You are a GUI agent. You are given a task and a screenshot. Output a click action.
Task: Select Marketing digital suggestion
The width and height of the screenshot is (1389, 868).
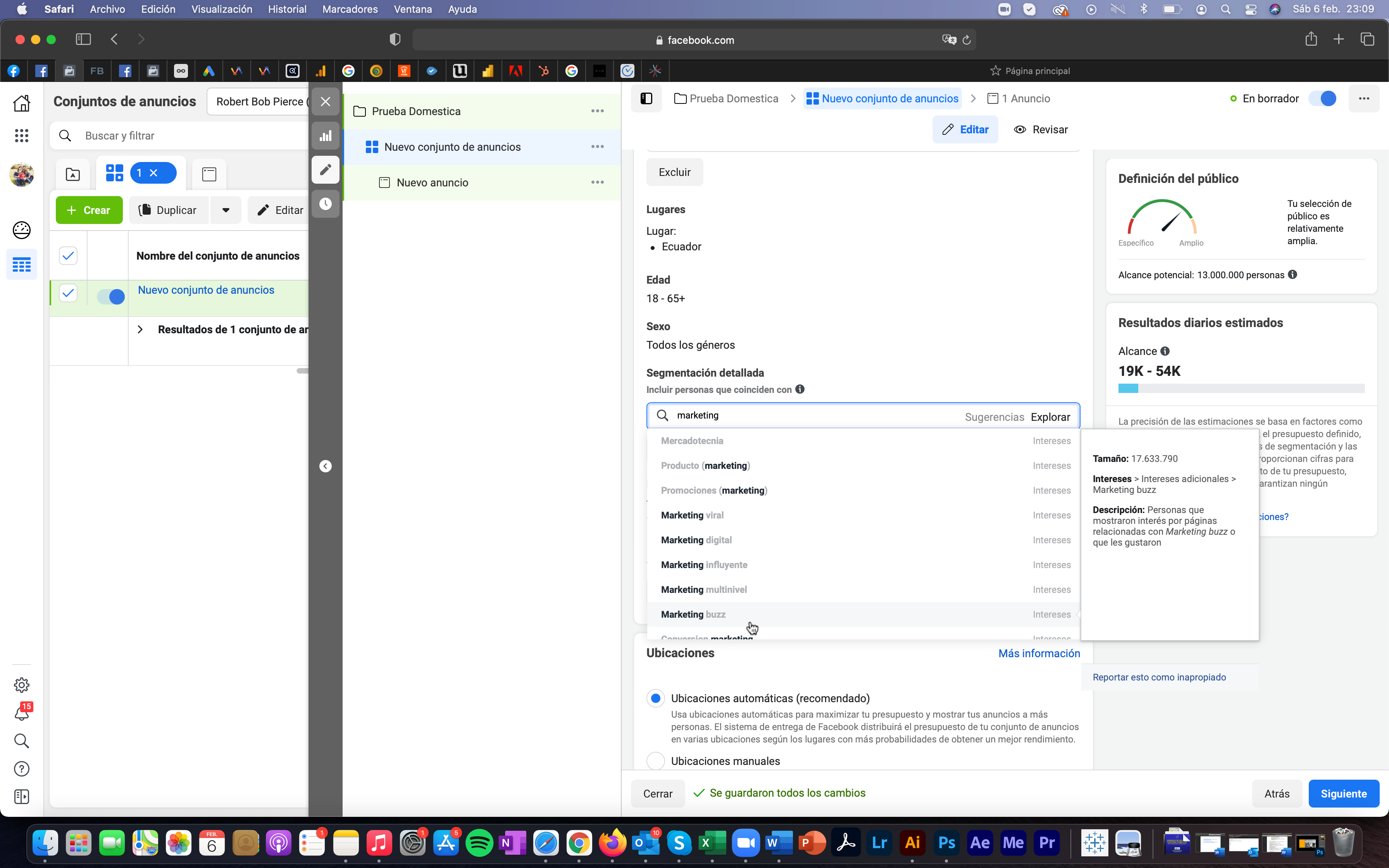click(863, 540)
